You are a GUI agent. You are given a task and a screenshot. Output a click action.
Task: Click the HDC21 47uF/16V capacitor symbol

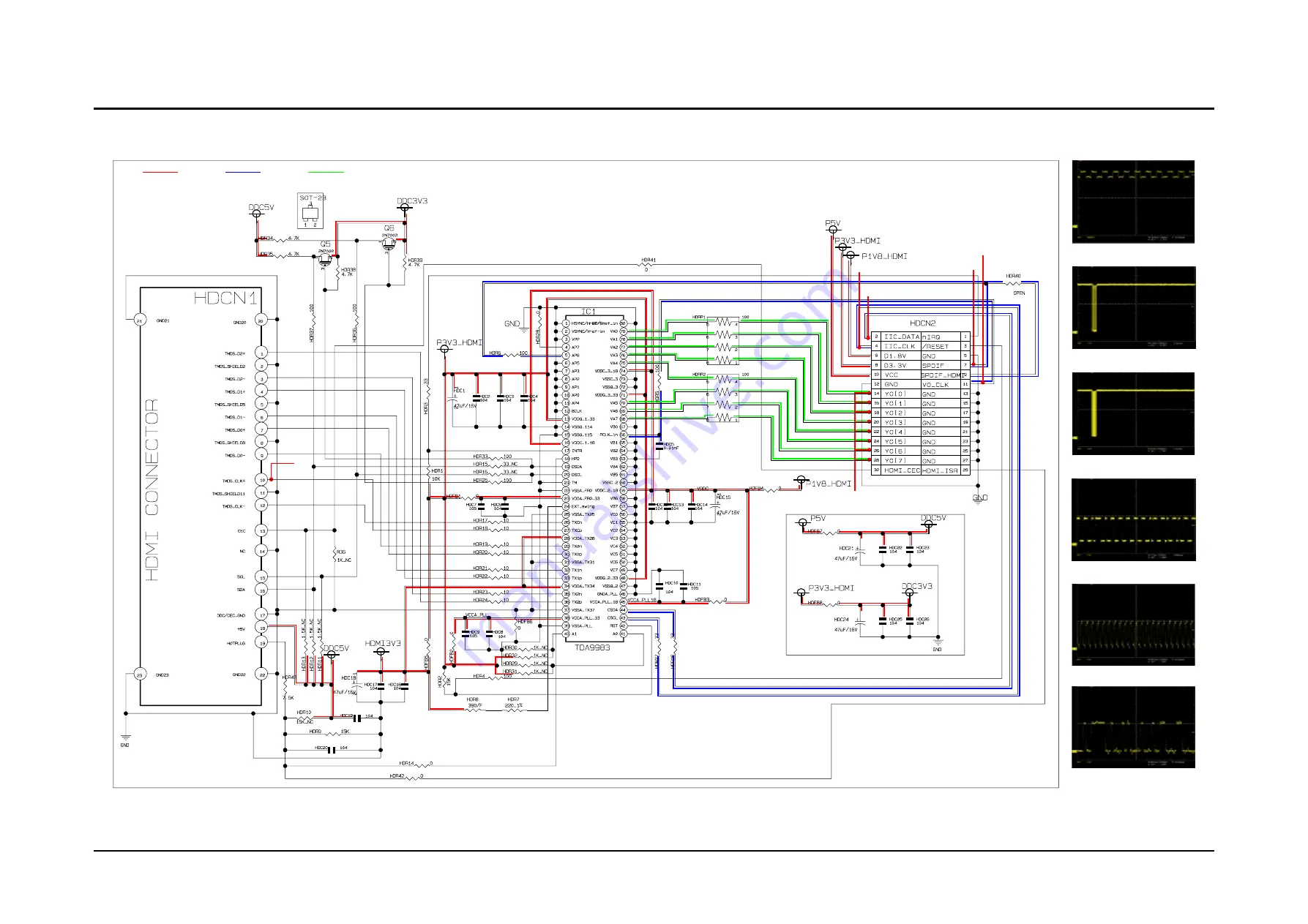pos(861,552)
